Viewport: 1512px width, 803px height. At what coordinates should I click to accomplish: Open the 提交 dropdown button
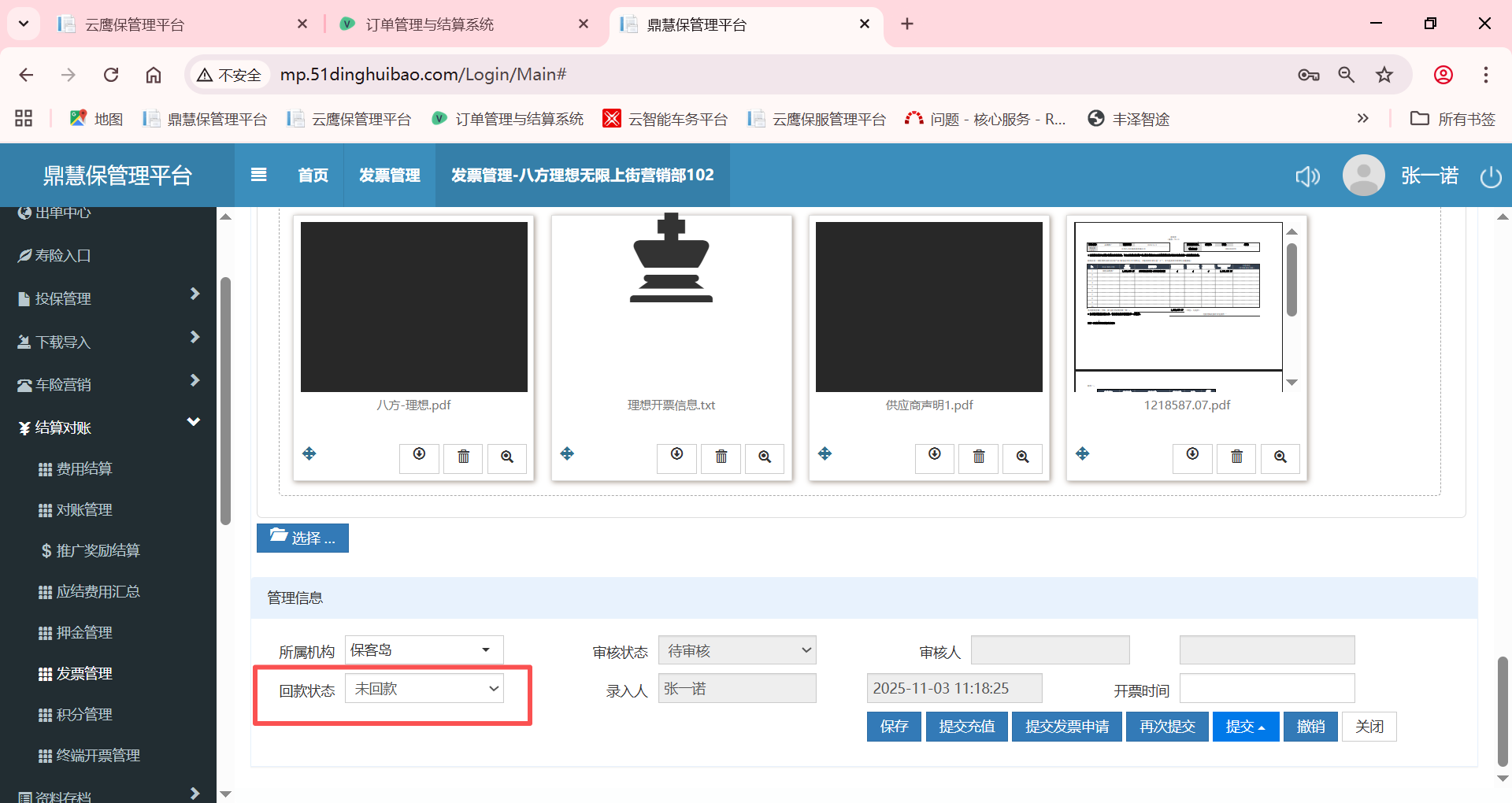click(x=1246, y=727)
